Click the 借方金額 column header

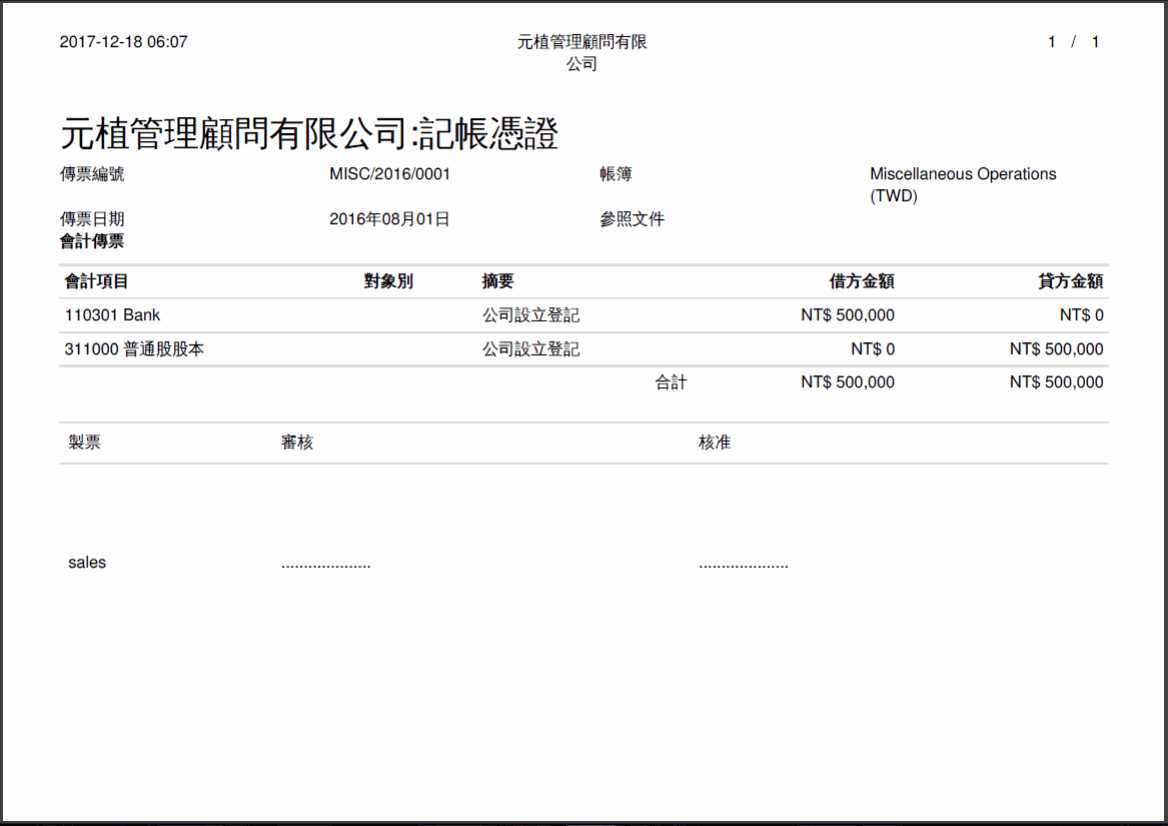point(862,281)
